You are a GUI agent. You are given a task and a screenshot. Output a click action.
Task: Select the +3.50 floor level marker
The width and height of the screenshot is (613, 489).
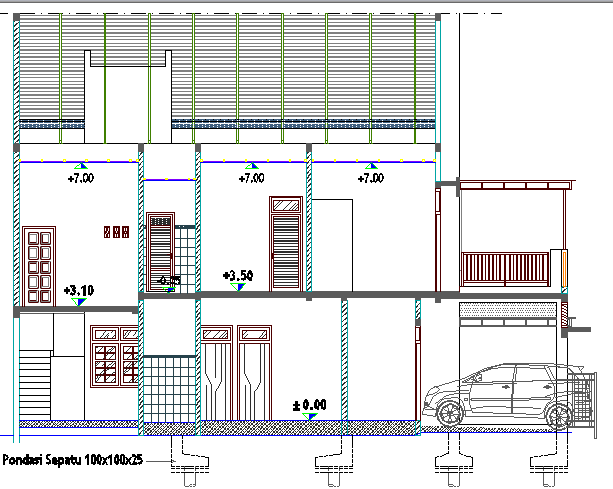pos(239,275)
